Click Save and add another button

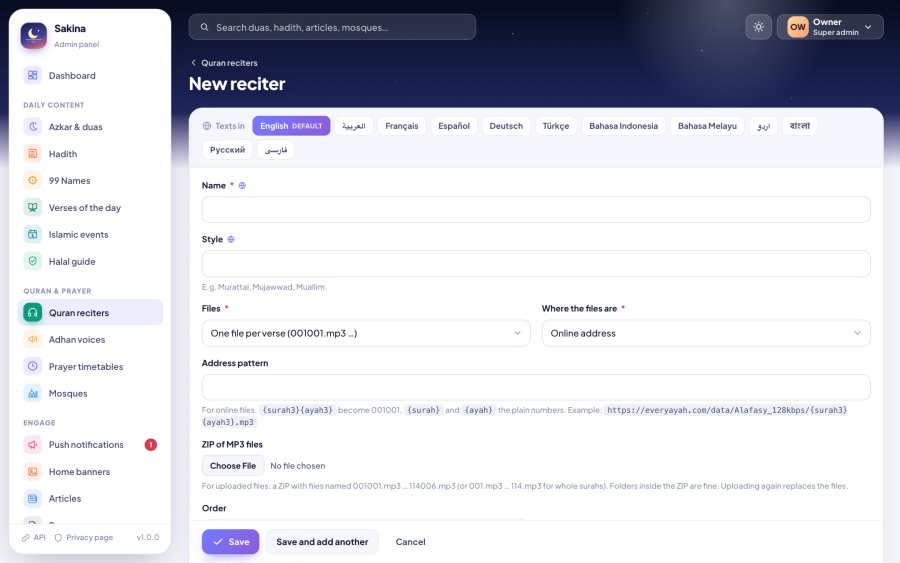(x=322, y=542)
